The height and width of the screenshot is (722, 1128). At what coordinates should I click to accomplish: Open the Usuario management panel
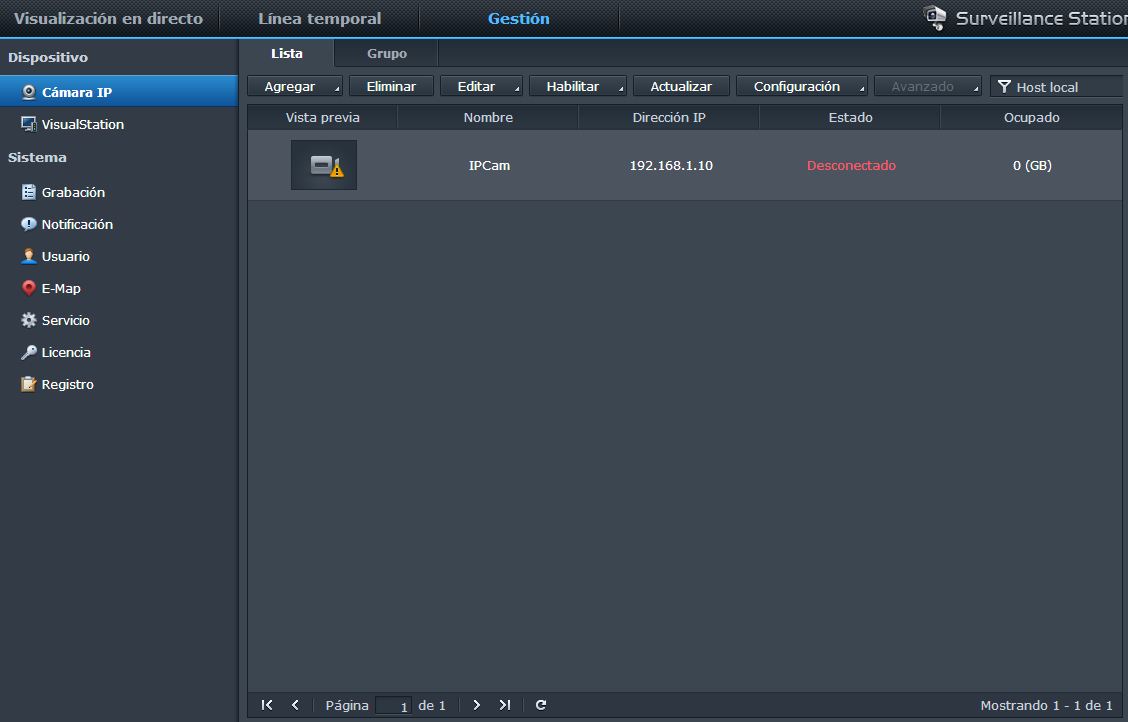pos(63,256)
